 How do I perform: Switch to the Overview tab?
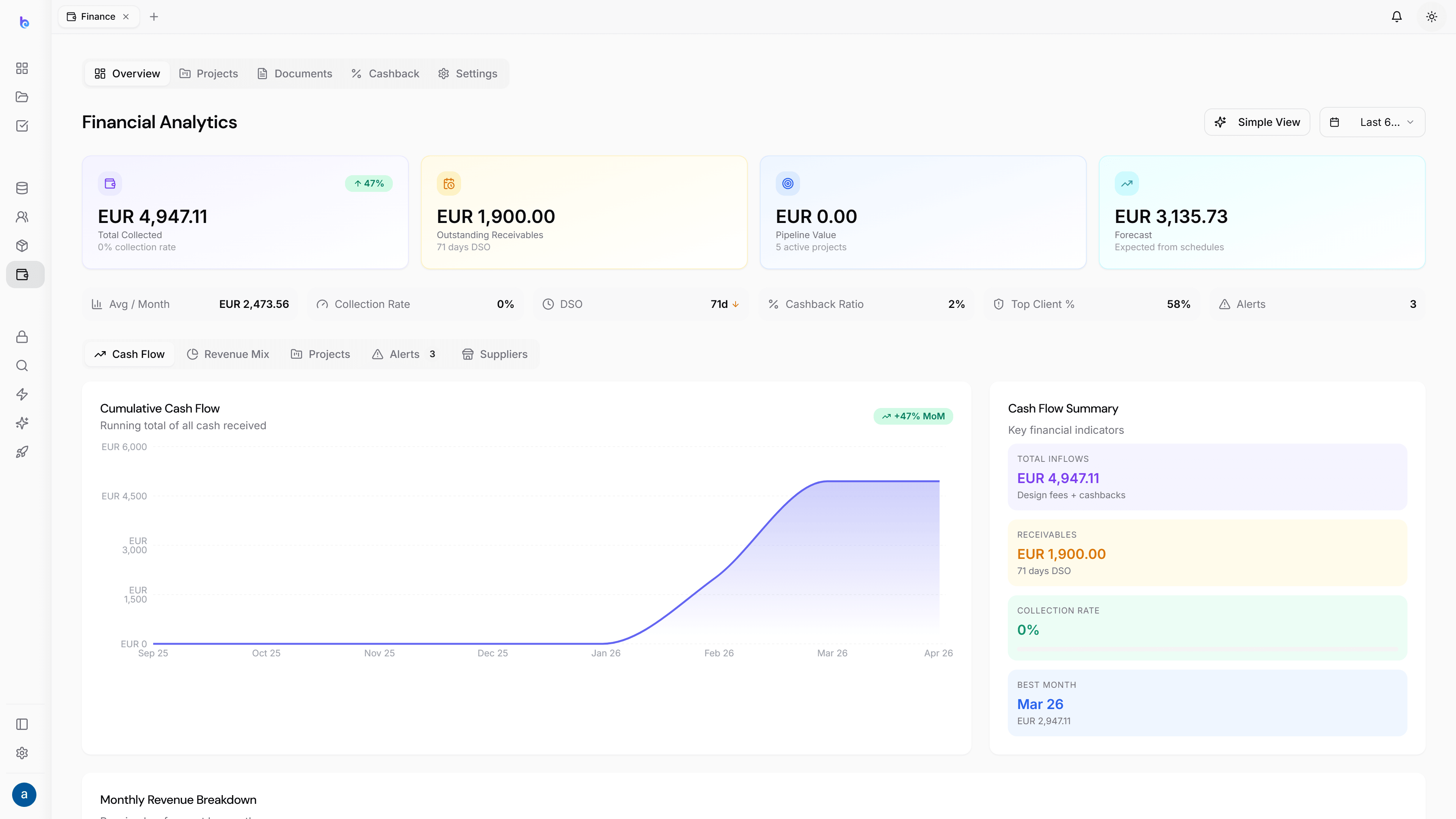pyautogui.click(x=128, y=74)
